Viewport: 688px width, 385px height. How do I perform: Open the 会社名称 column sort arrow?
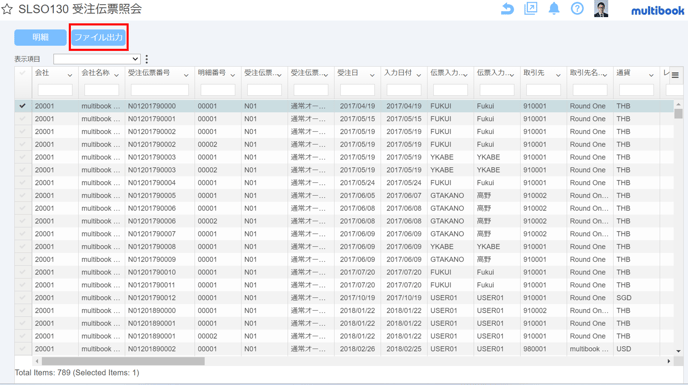[116, 75]
